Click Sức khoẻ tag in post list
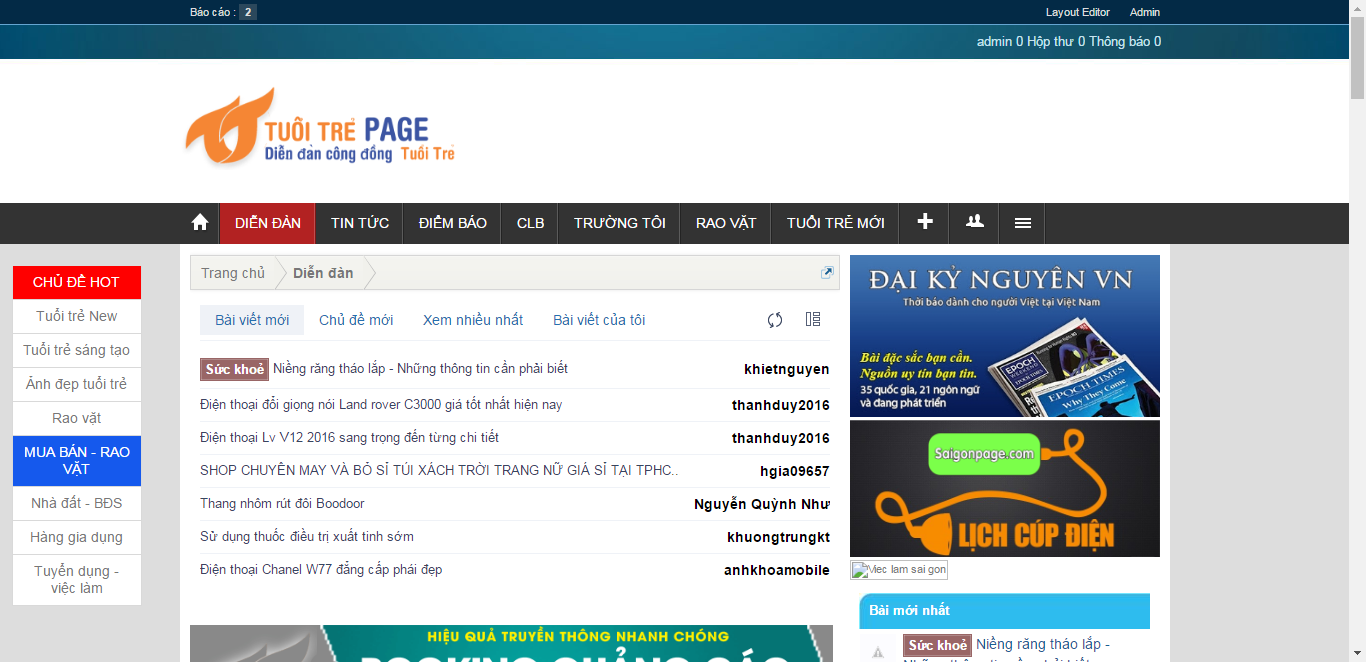1366x662 pixels. [234, 369]
